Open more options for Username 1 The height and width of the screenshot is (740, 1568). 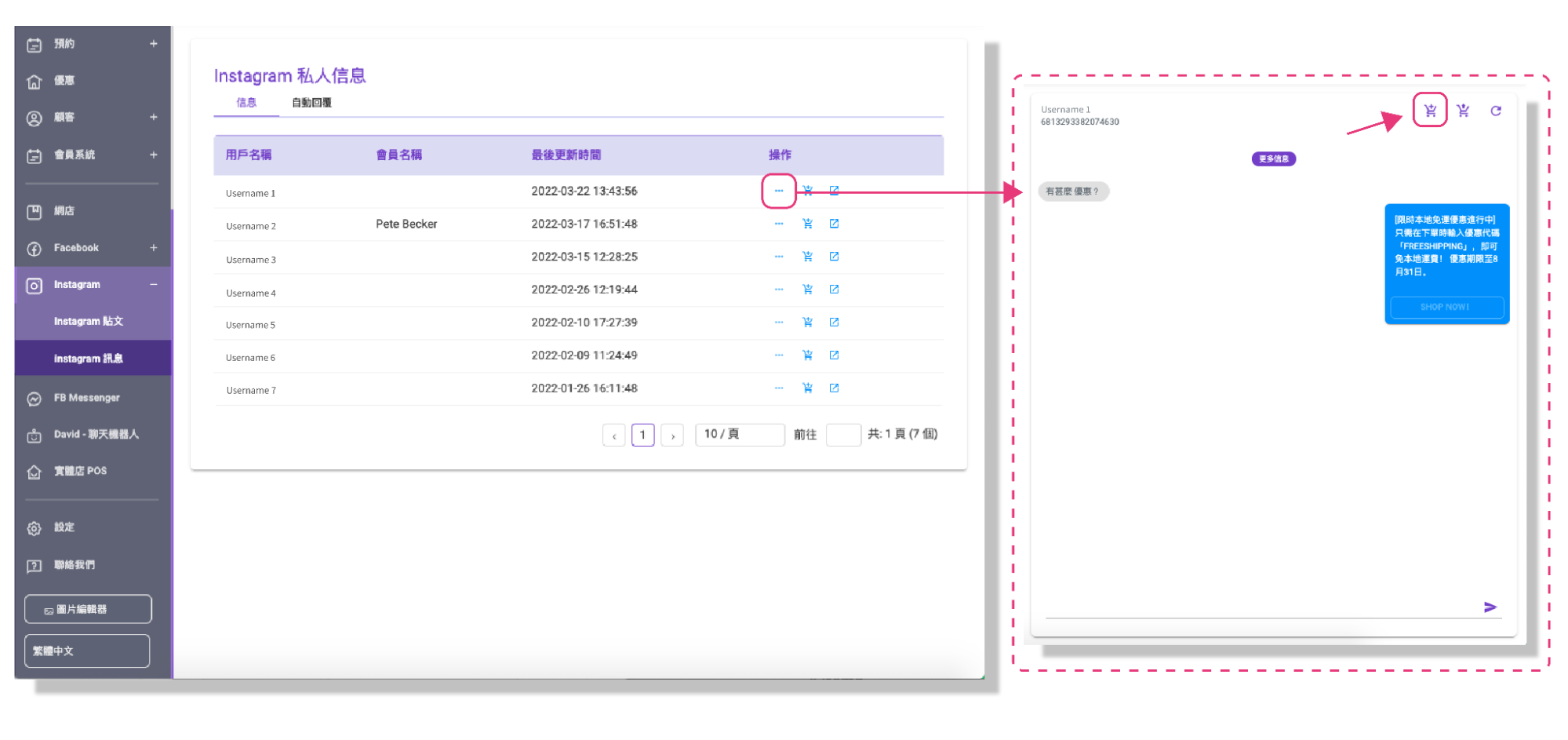pos(778,191)
